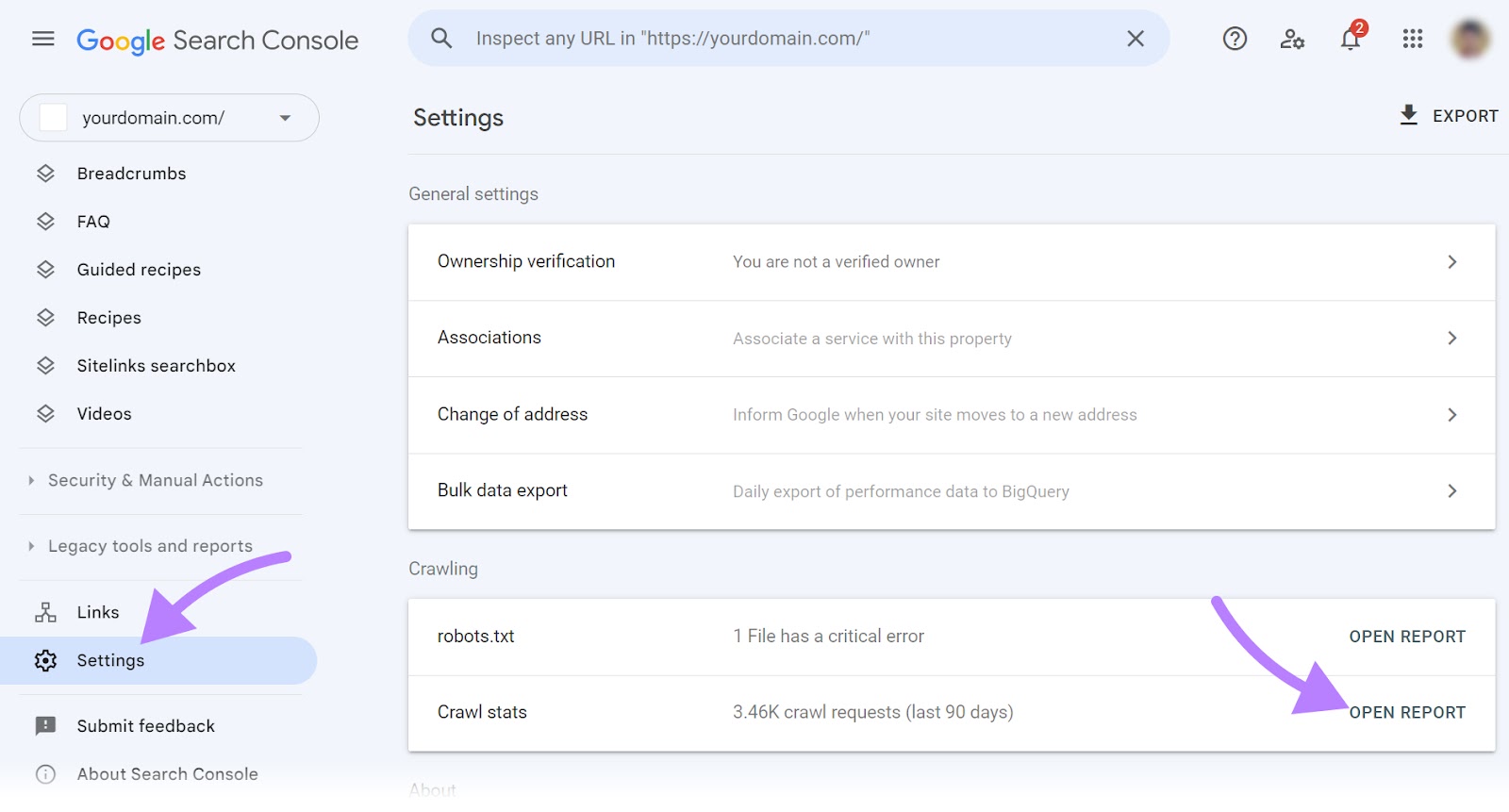Open the notifications bell
Viewport: 1509px width, 812px height.
(1351, 38)
